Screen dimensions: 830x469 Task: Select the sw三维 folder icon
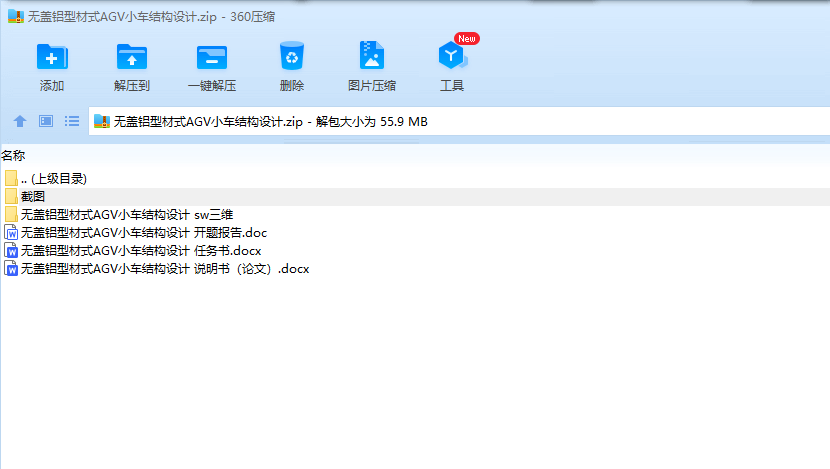click(x=11, y=214)
